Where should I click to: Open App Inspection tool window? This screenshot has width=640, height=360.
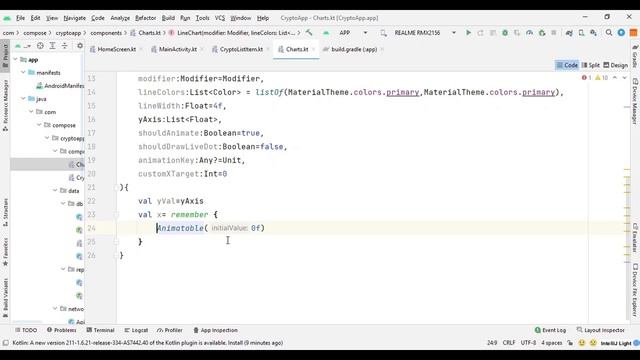click(215, 330)
